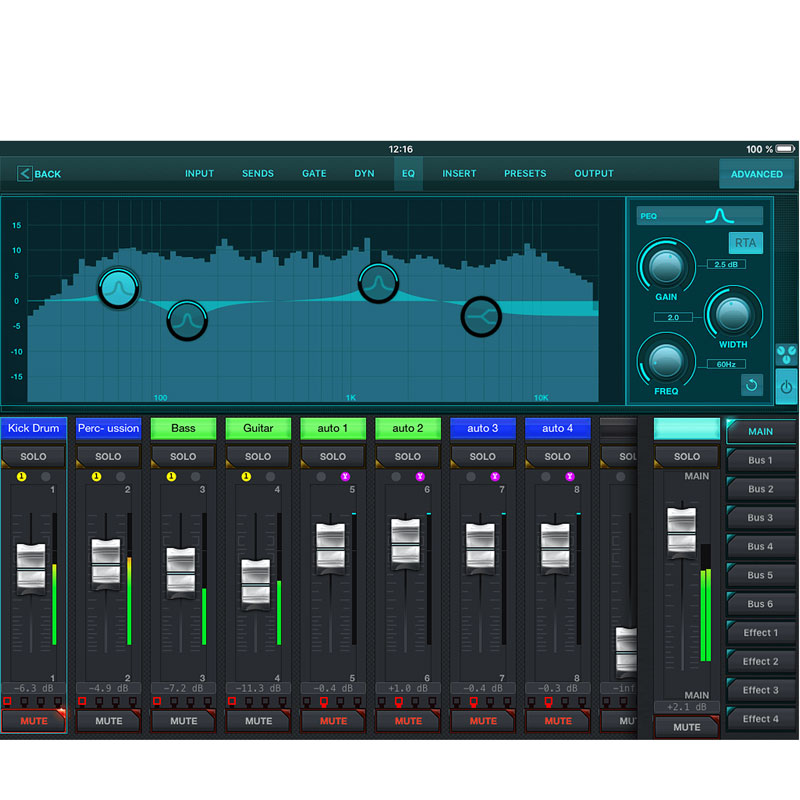
Task: Open the PRESETS tab
Action: [525, 174]
